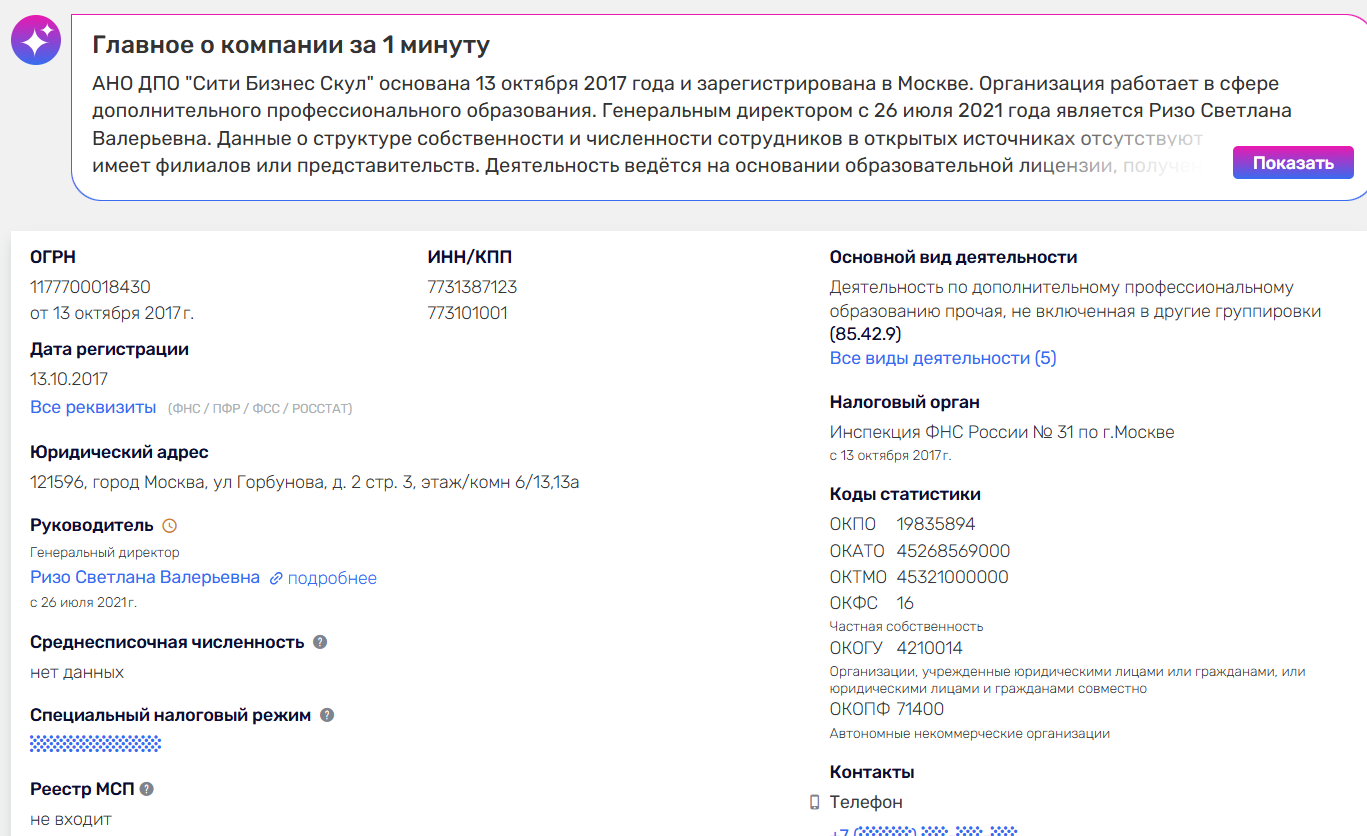Viewport: 1367px width, 836px height.
Task: Open director Ризо Светлана Валерьевна profile link
Action: (145, 577)
